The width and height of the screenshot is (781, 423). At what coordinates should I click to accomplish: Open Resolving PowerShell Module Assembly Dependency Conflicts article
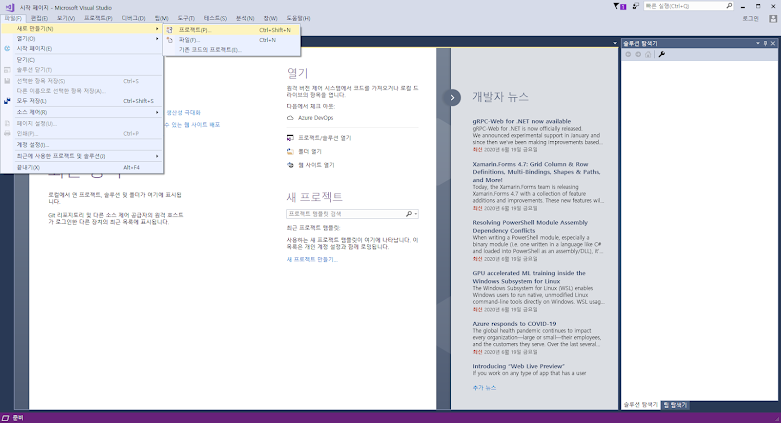click(x=530, y=227)
